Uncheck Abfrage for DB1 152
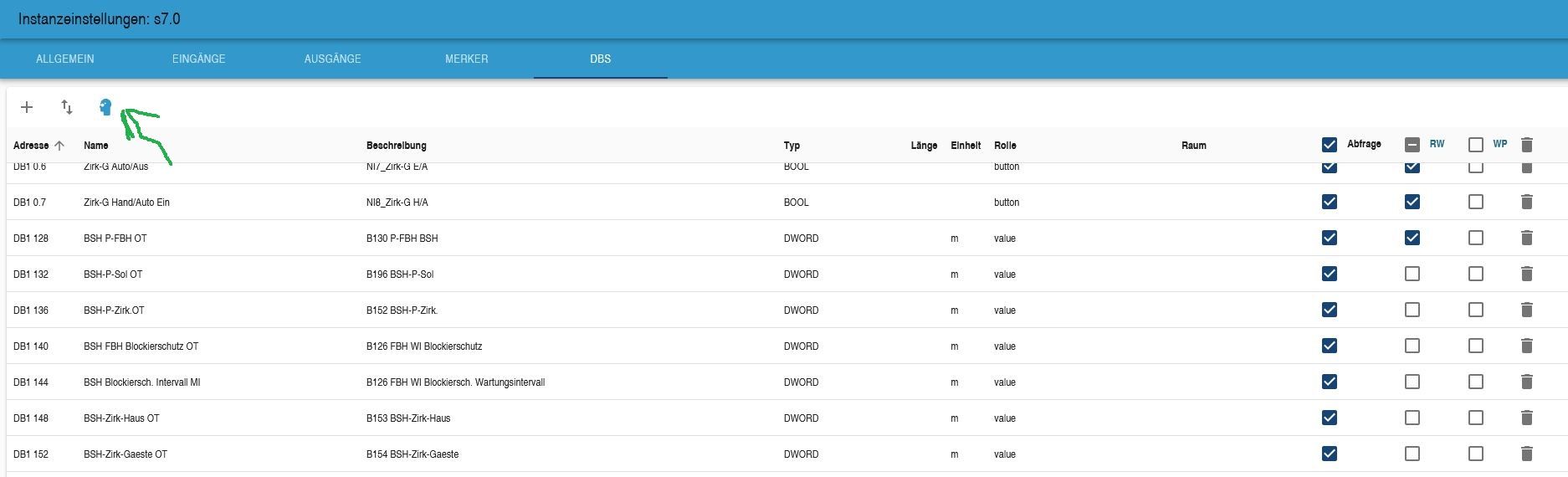The image size is (1568, 477). tap(1330, 454)
